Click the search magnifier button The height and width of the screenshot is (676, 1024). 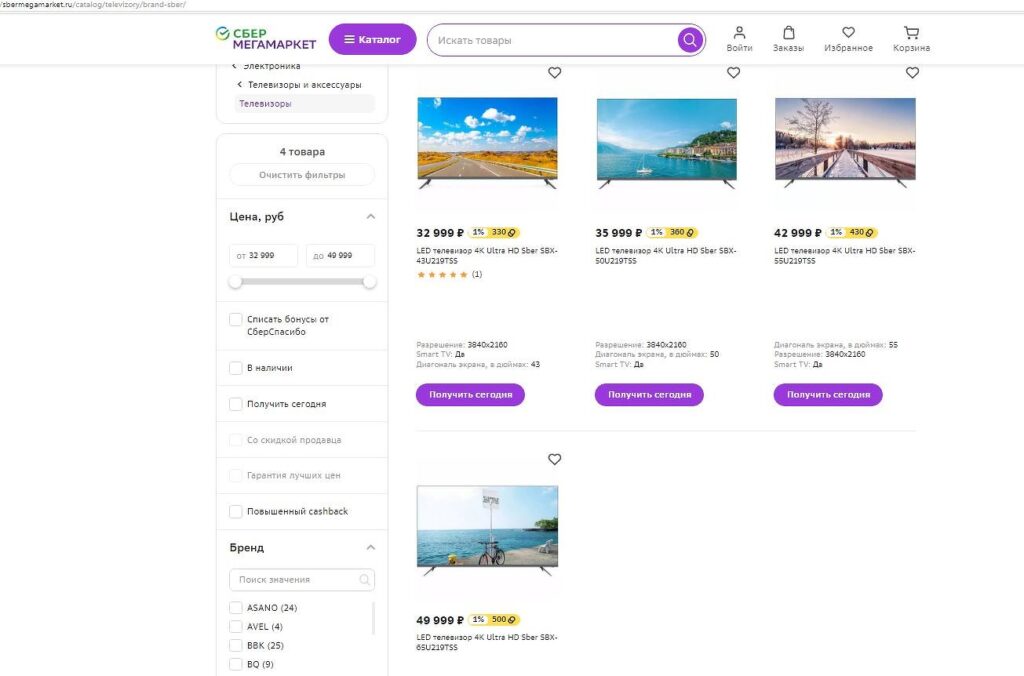[x=689, y=40]
